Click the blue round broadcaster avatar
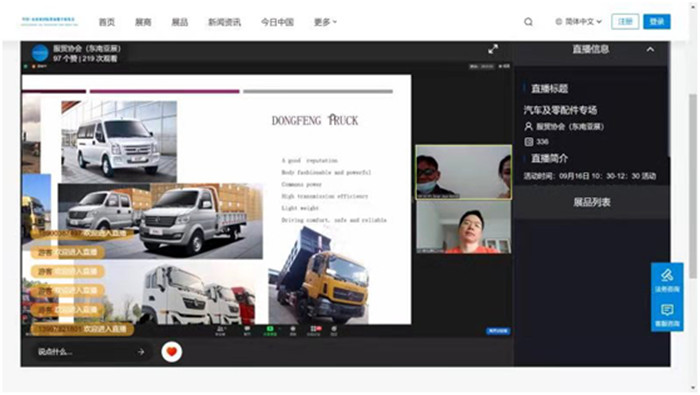This screenshot has height=395, width=700. 40,53
